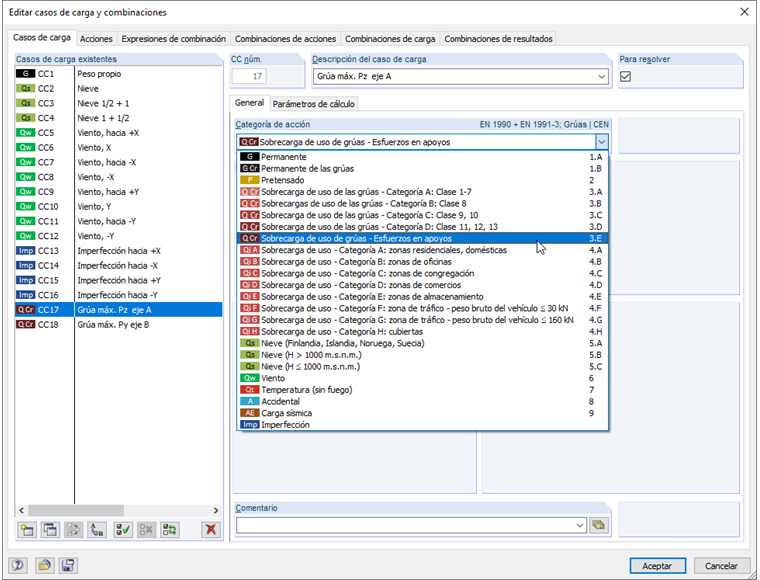Screen dimensions: 760x580
Task: Click the horizontal scrollbar of load case list
Action: (76, 510)
